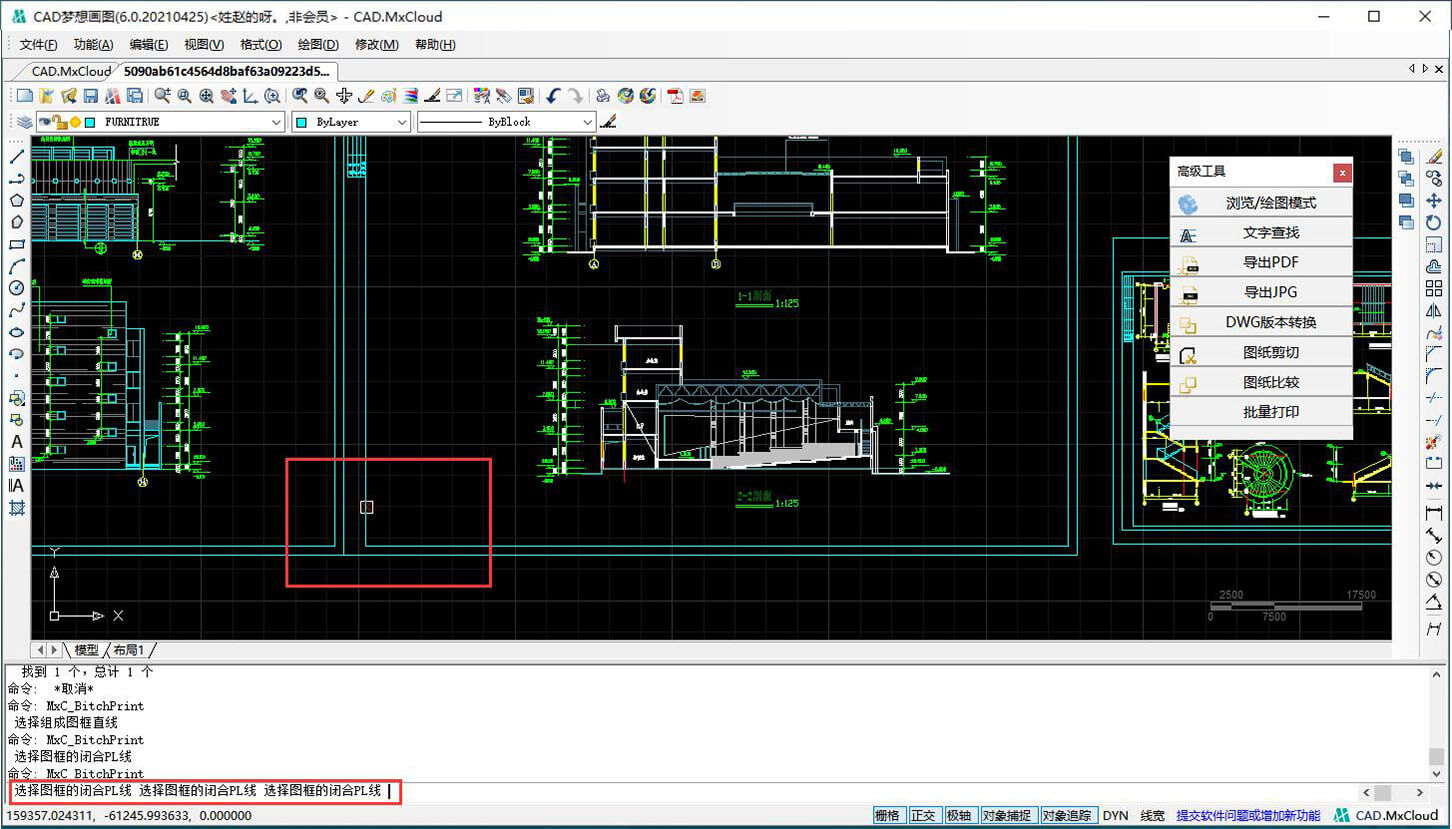Toggle 对象追踪 object tracking
1452x829 pixels.
1068,816
